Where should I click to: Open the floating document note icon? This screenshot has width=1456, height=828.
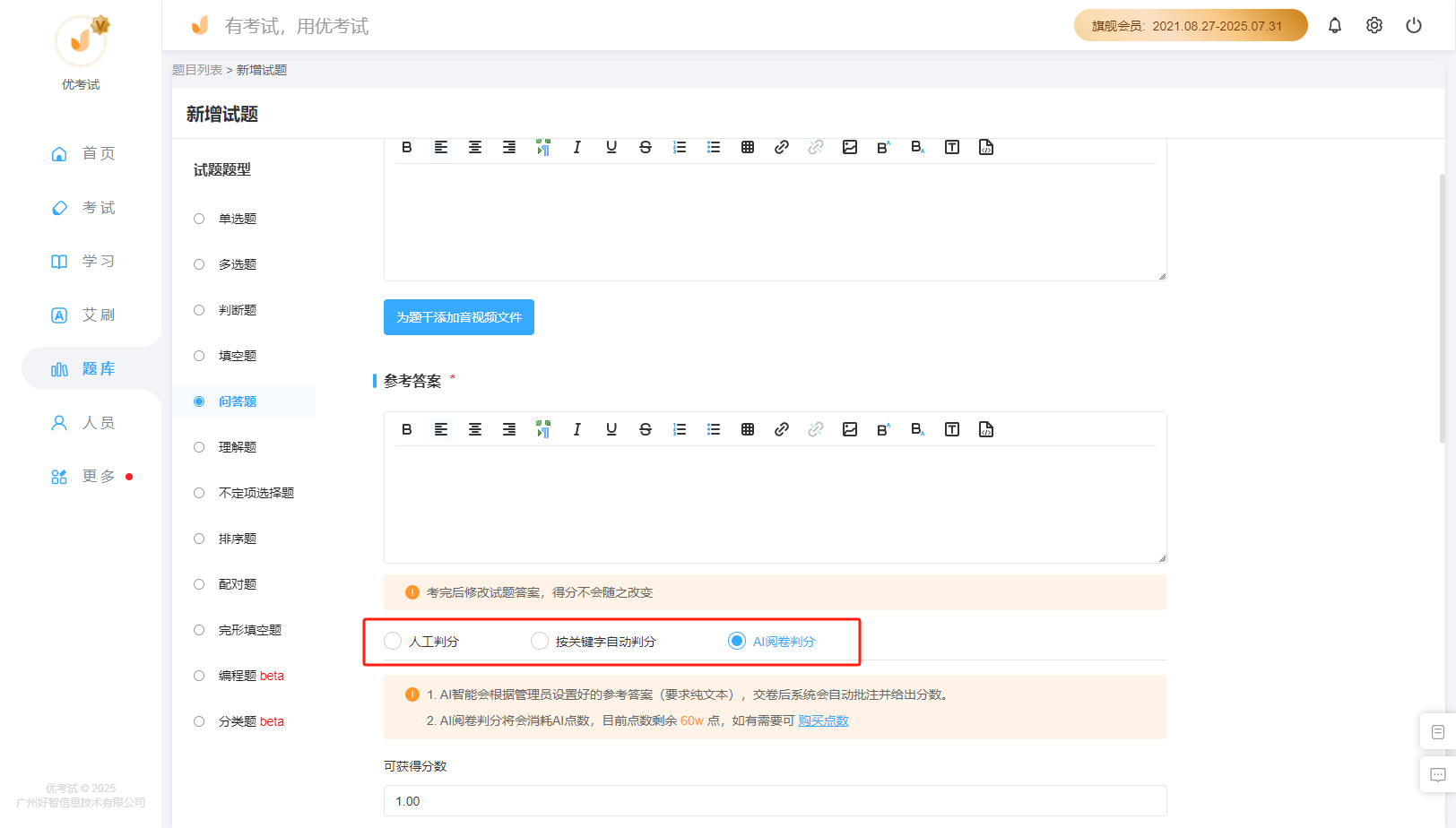pos(1438,732)
